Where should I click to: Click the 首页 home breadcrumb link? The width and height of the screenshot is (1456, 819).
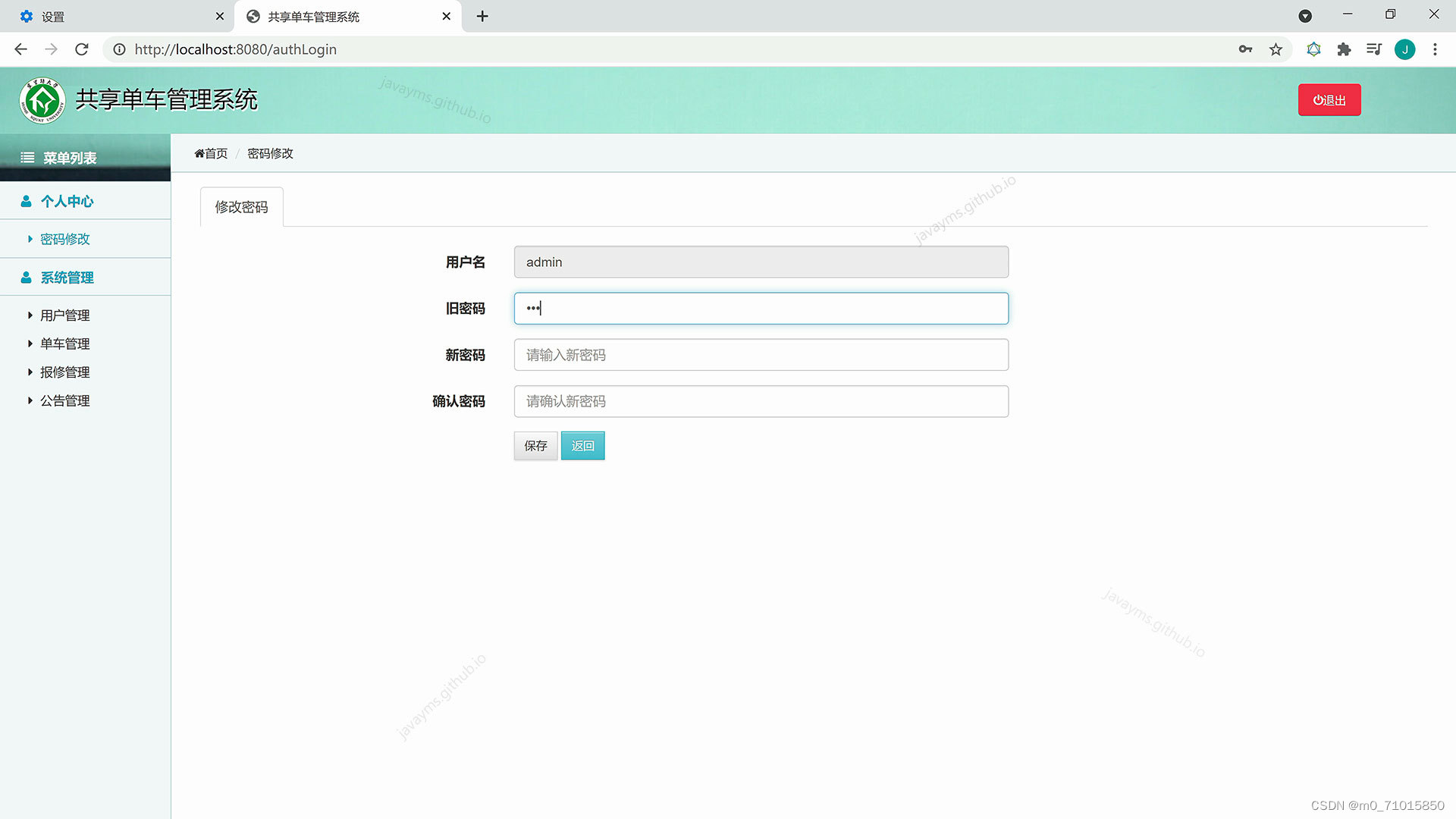click(x=211, y=153)
